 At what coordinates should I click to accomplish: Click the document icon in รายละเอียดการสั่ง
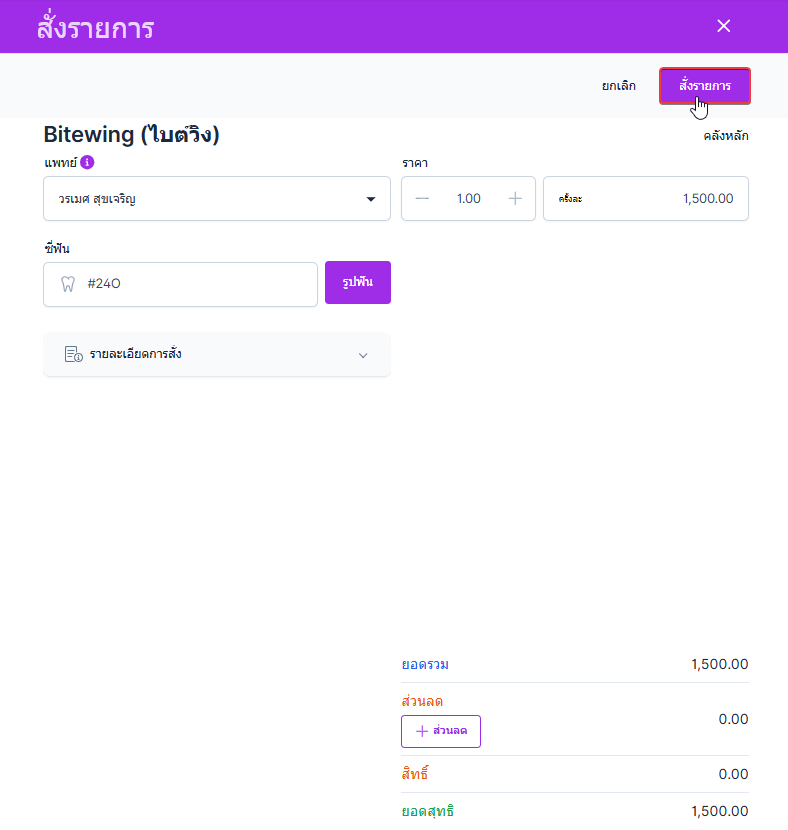coord(73,354)
